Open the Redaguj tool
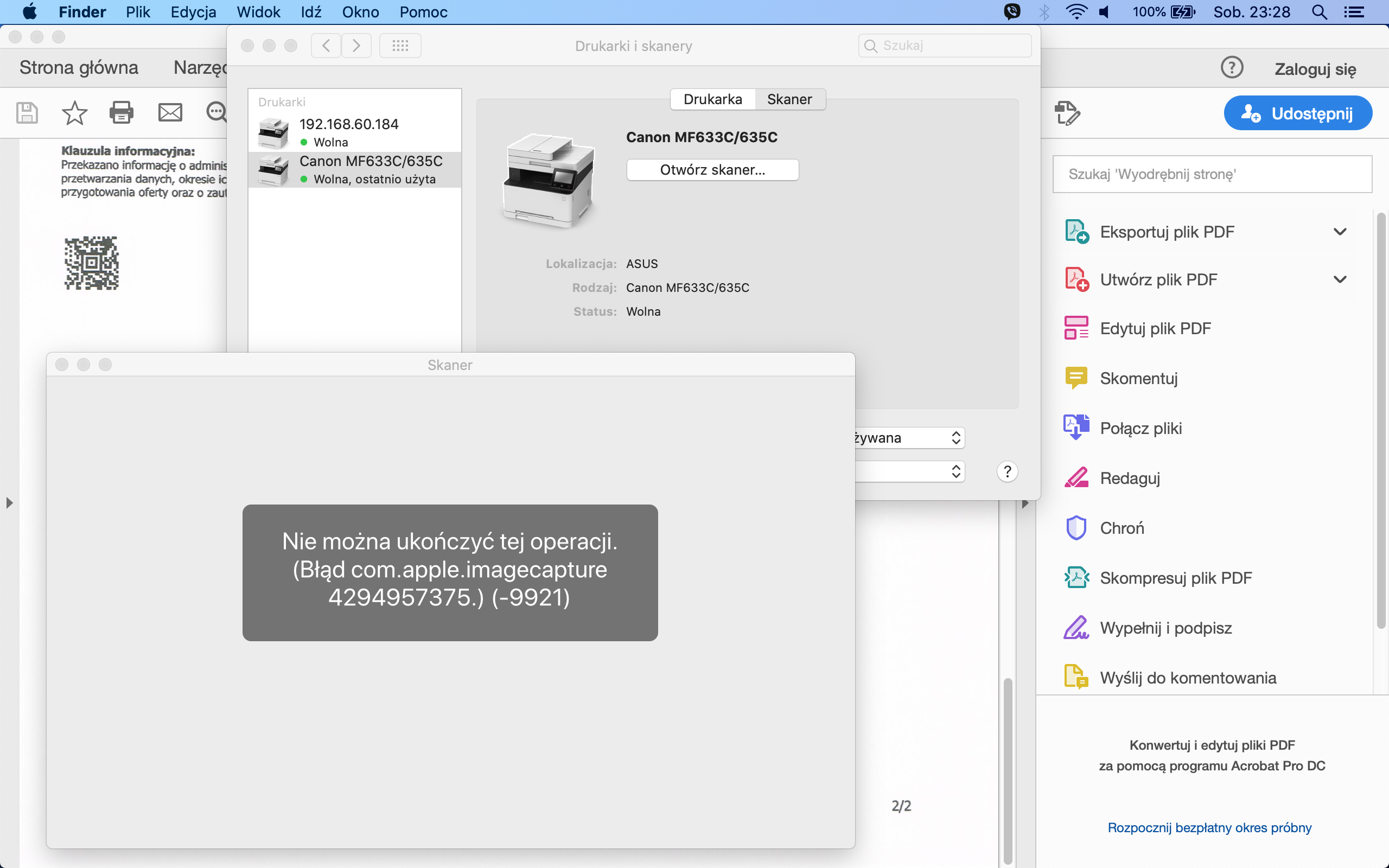Screen dimensions: 1389x868 1130,478
